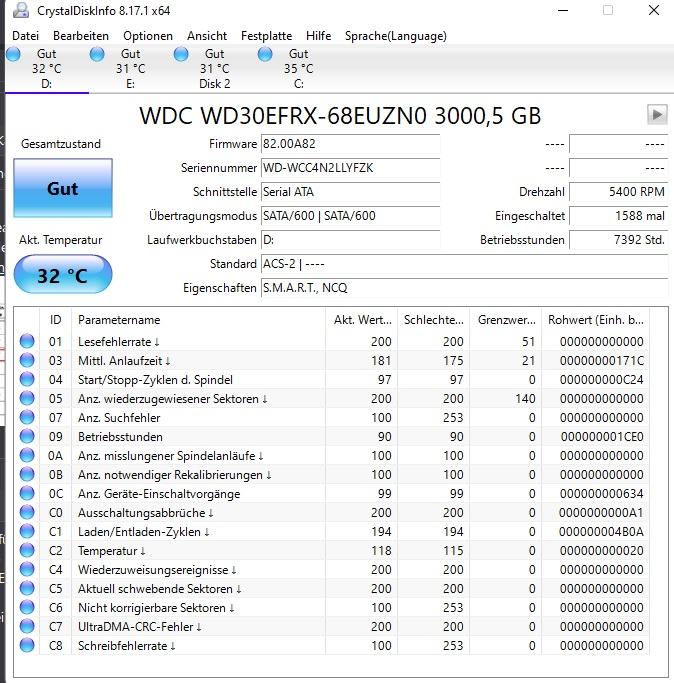Viewport: 674px width, 683px height.
Task: Open the Festplatte menu
Action: 266,36
